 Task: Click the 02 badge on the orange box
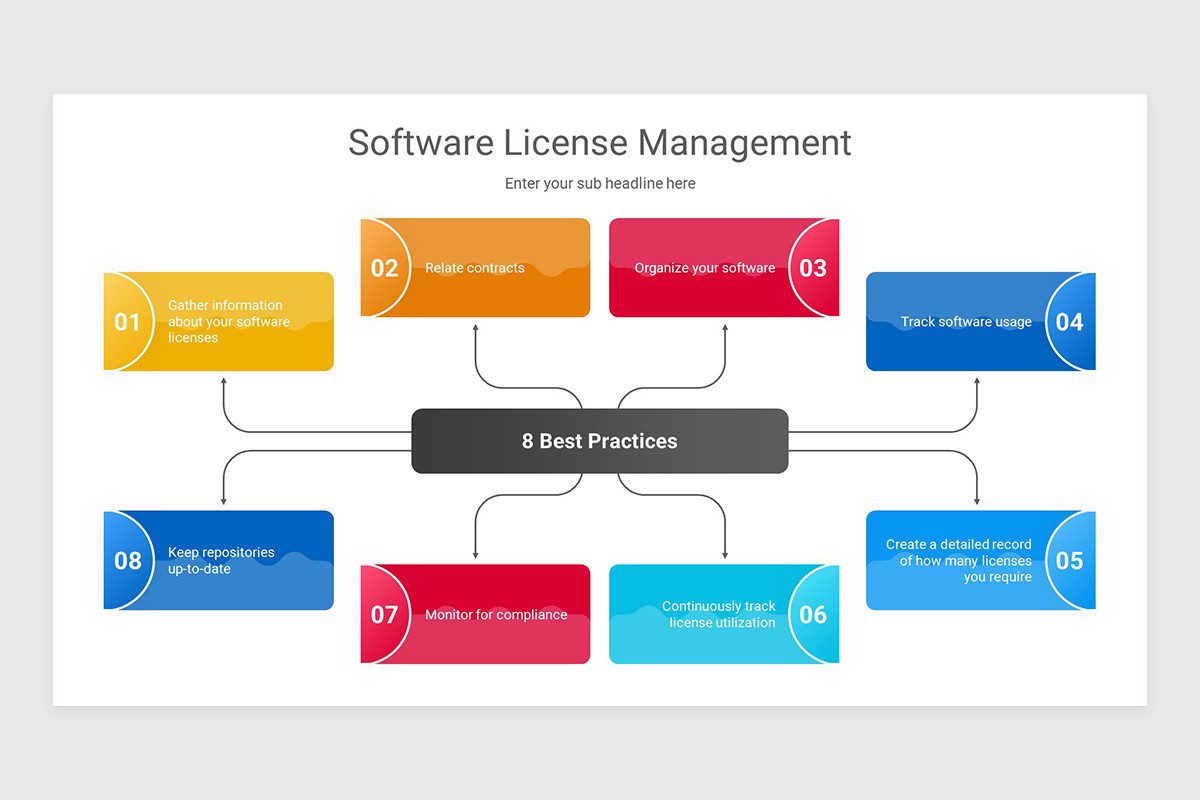[385, 267]
